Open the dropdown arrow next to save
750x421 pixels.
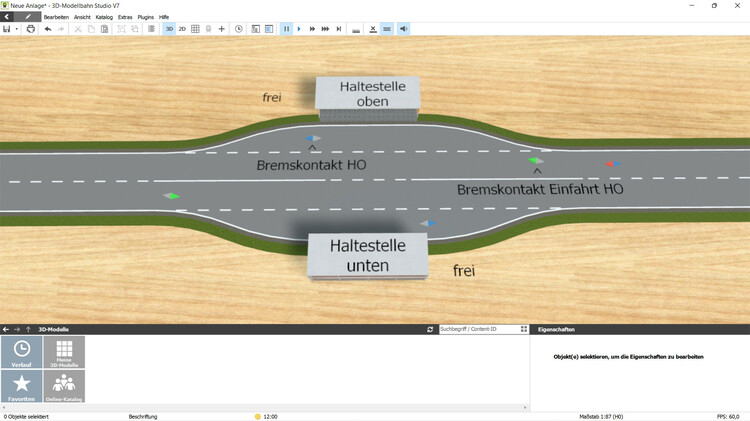[x=17, y=29]
